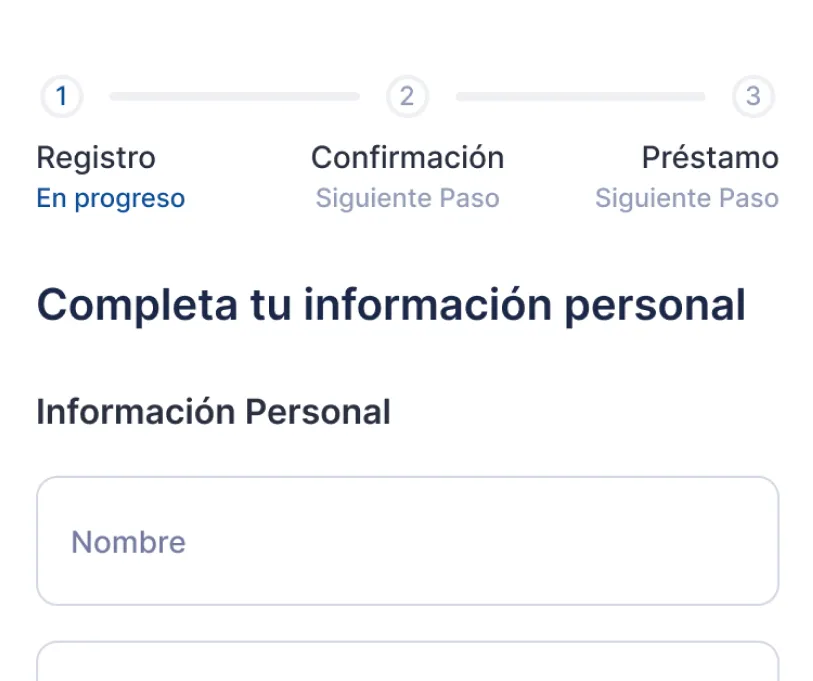
Task: Click progress bar between steps 1 and 2
Action: click(x=234, y=97)
